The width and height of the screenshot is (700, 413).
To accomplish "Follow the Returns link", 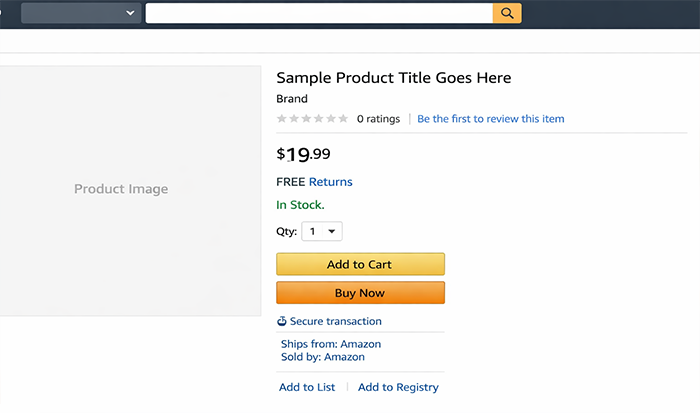I will point(330,182).
